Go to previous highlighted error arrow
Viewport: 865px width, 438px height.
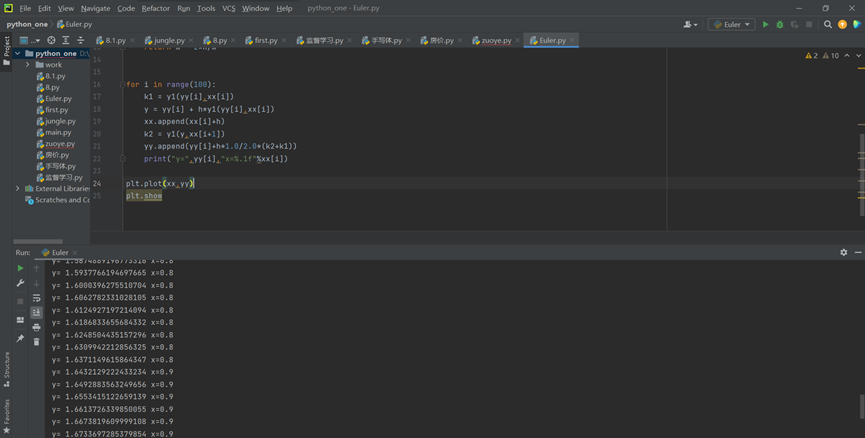coord(847,56)
